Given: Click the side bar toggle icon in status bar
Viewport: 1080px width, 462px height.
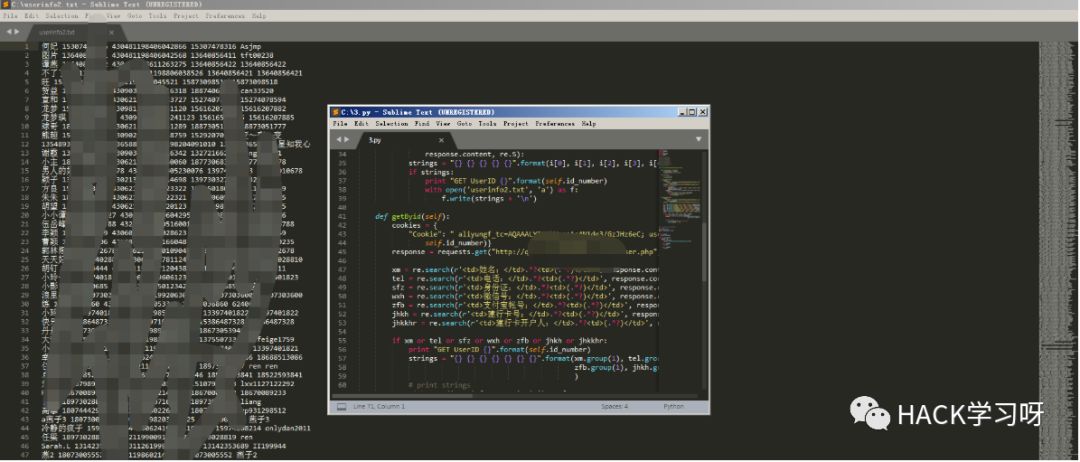Looking at the screenshot, I should click(x=341, y=407).
